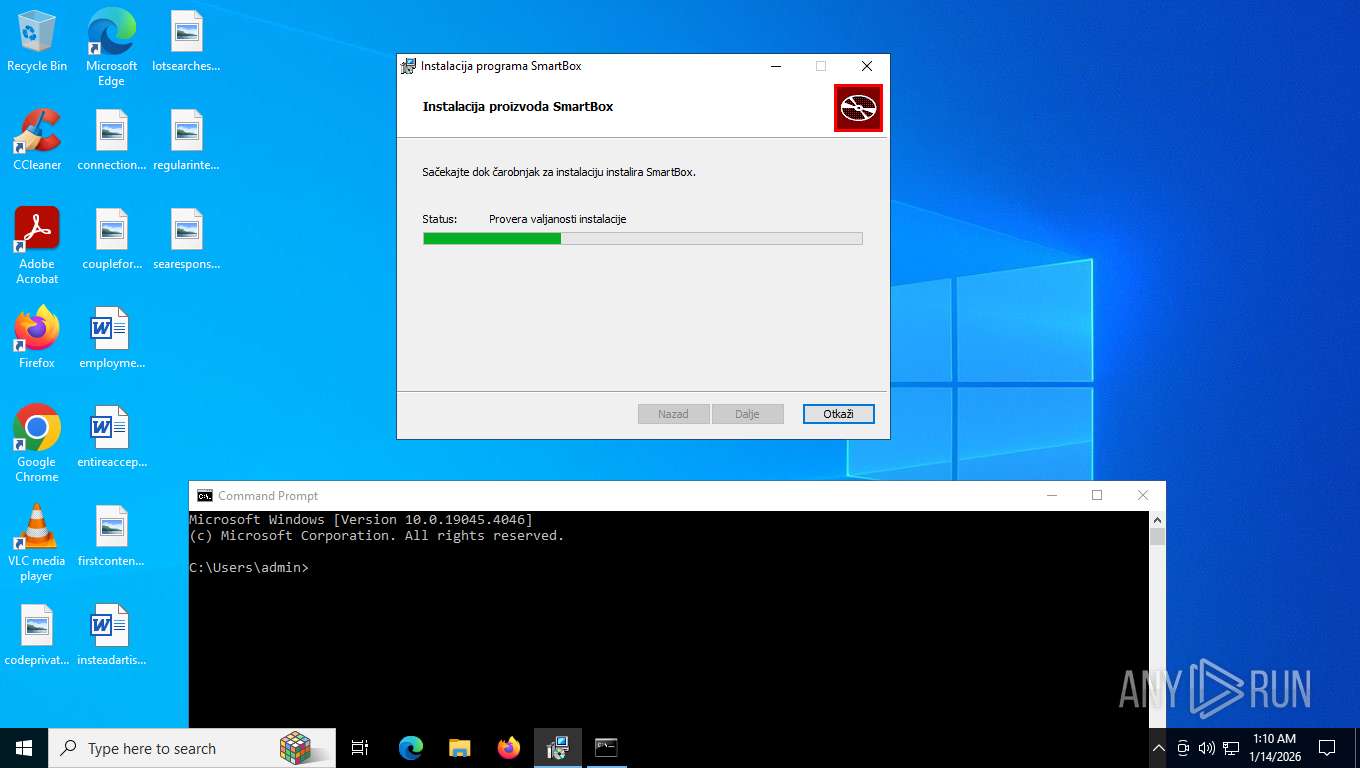The width and height of the screenshot is (1360, 768).
Task: Open File Explorer from the taskbar
Action: click(460, 748)
